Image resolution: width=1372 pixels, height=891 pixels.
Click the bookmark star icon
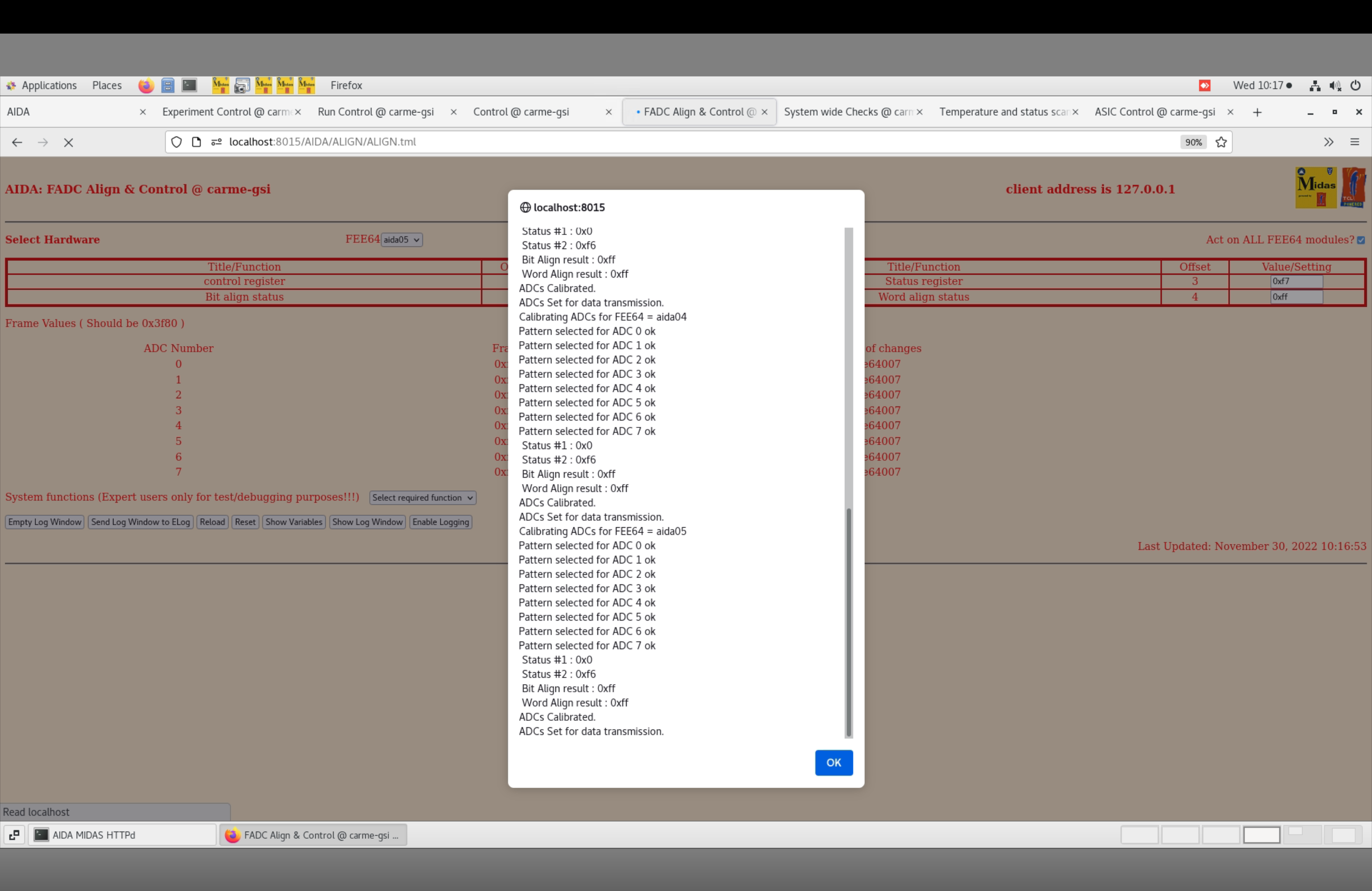tap(1220, 142)
